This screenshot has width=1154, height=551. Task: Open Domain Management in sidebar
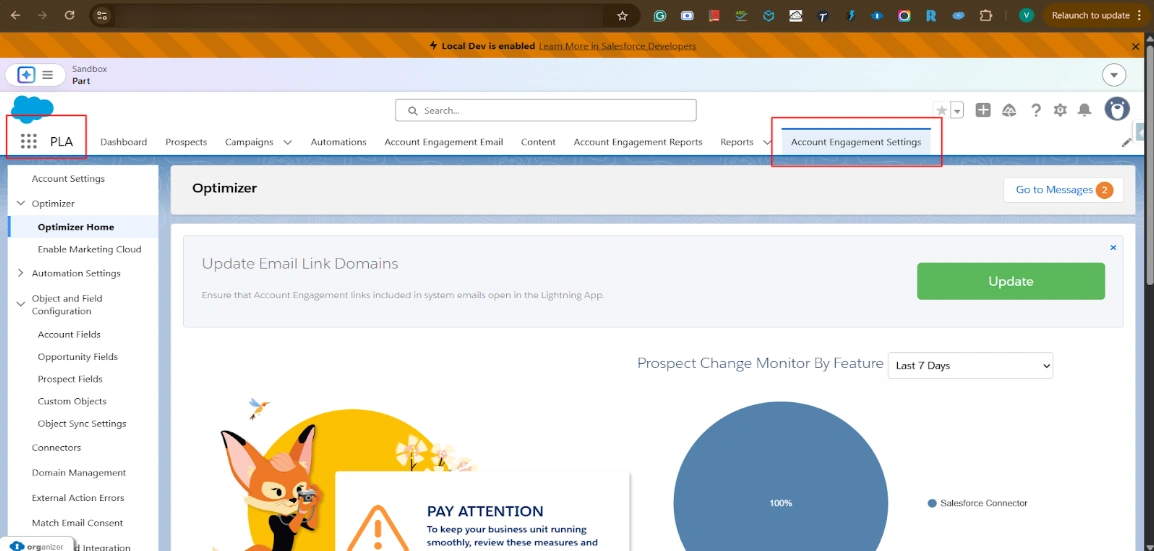[79, 472]
